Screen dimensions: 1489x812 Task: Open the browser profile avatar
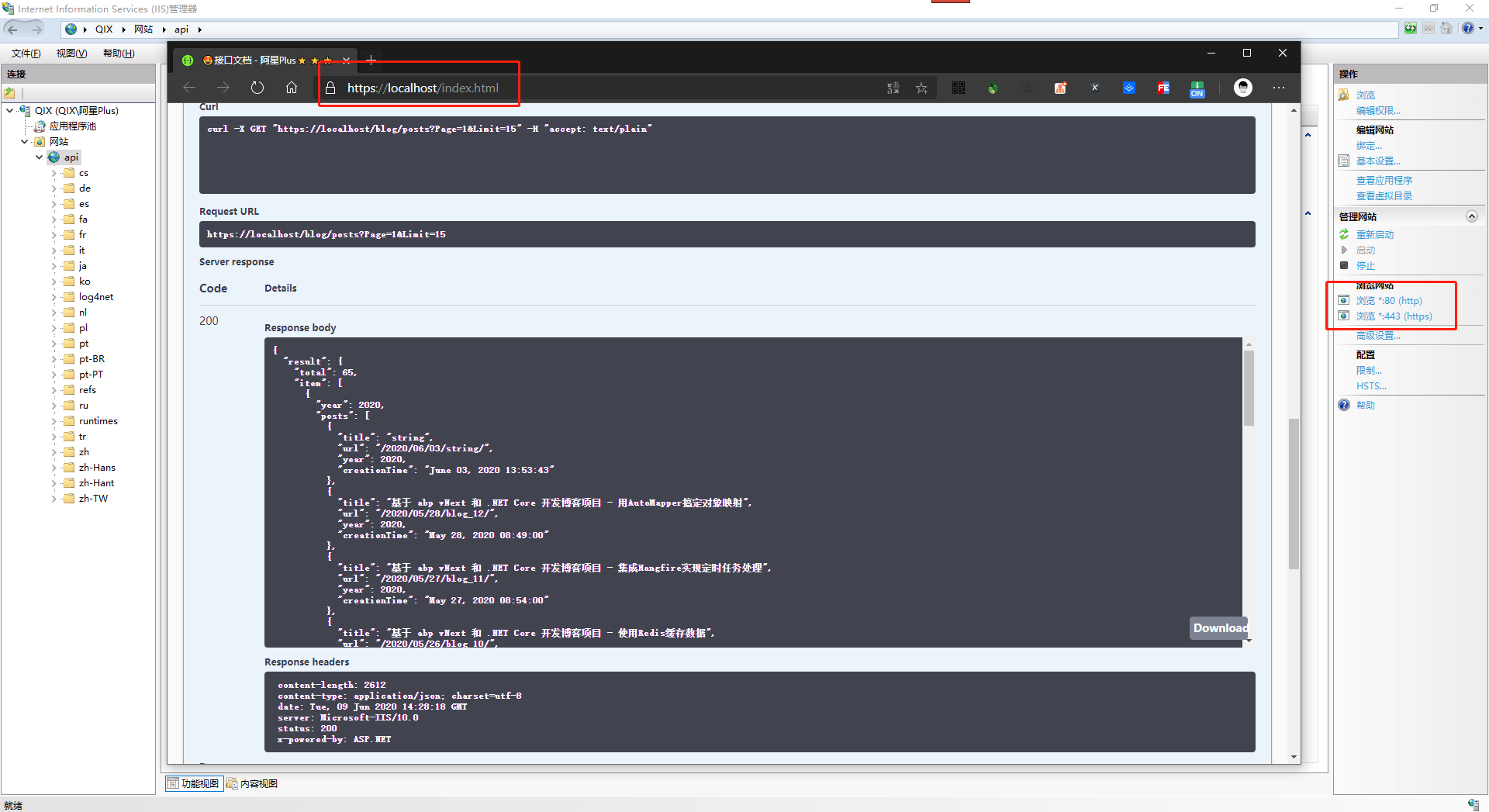(x=1242, y=88)
